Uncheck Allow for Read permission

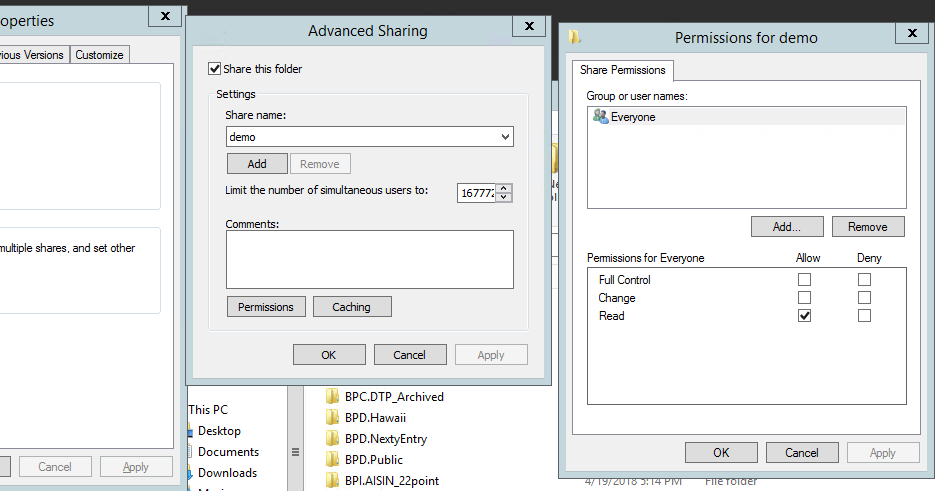(804, 316)
